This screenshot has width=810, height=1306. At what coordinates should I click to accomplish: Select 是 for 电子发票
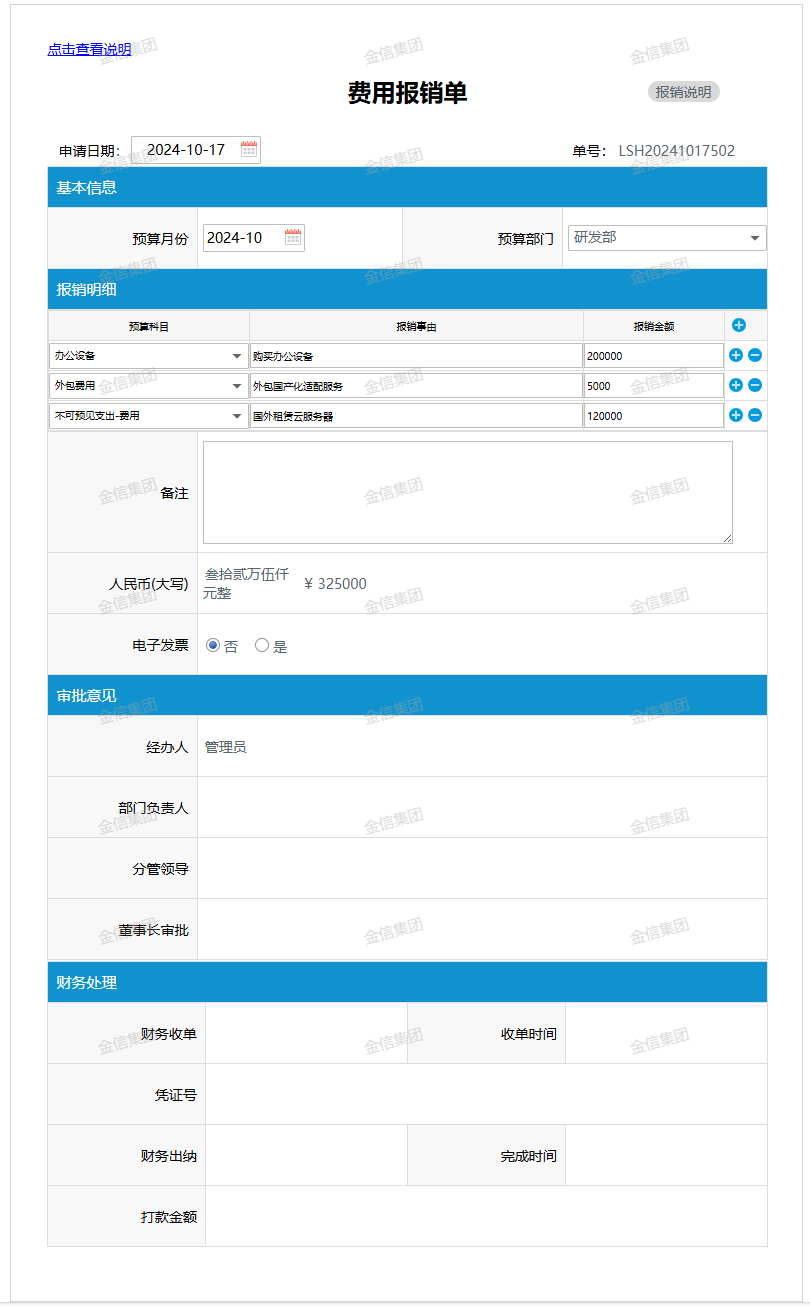[262, 646]
